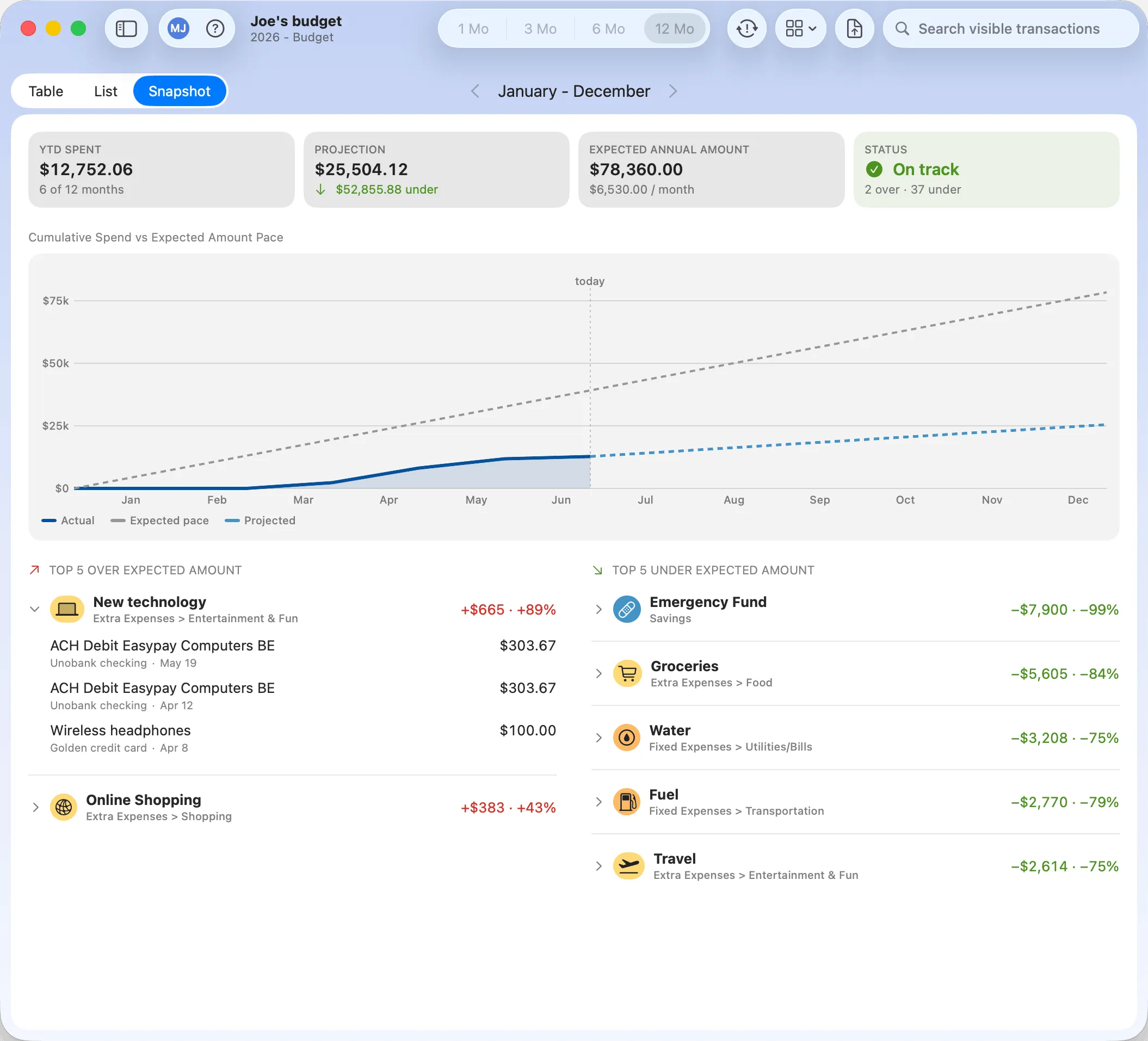Expand the Travel category
Screen dimensions: 1148x1041
(x=598, y=866)
